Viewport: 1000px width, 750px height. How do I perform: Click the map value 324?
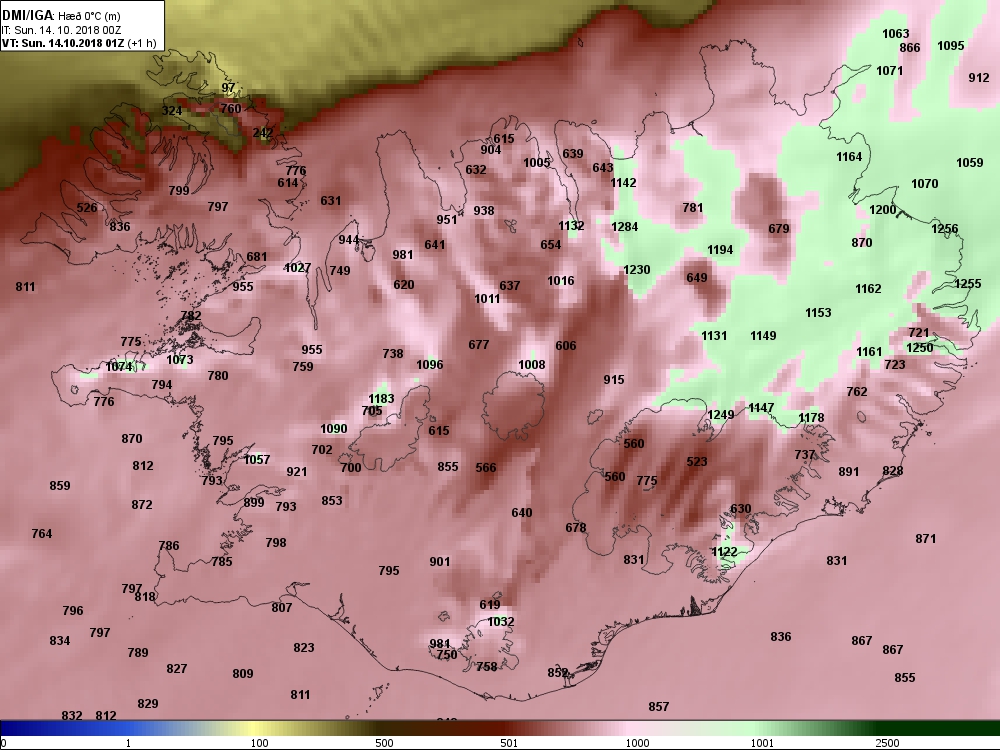[x=172, y=110]
